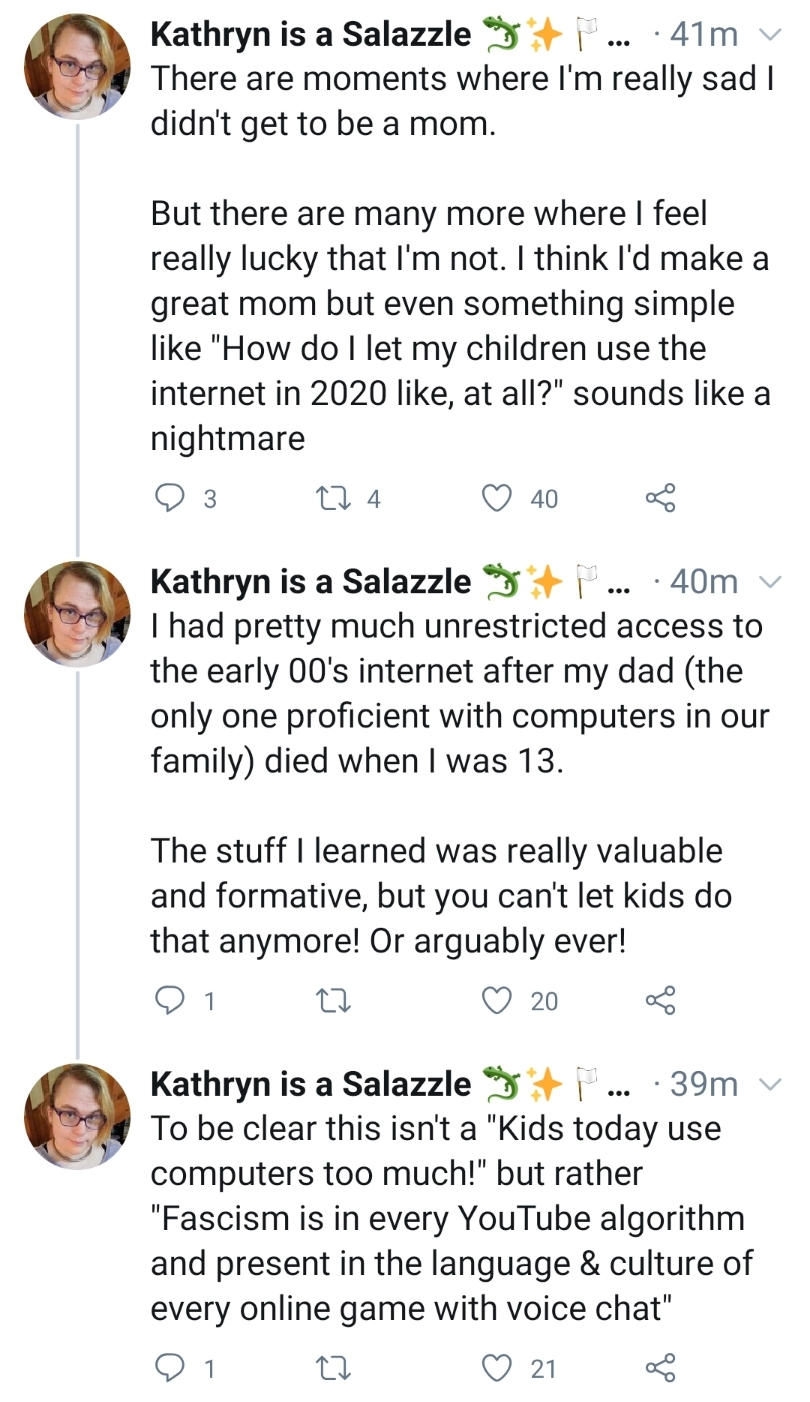The height and width of the screenshot is (1402, 810).
Task: Retweet the 40m tweet about unrestricted access
Action: [330, 1000]
